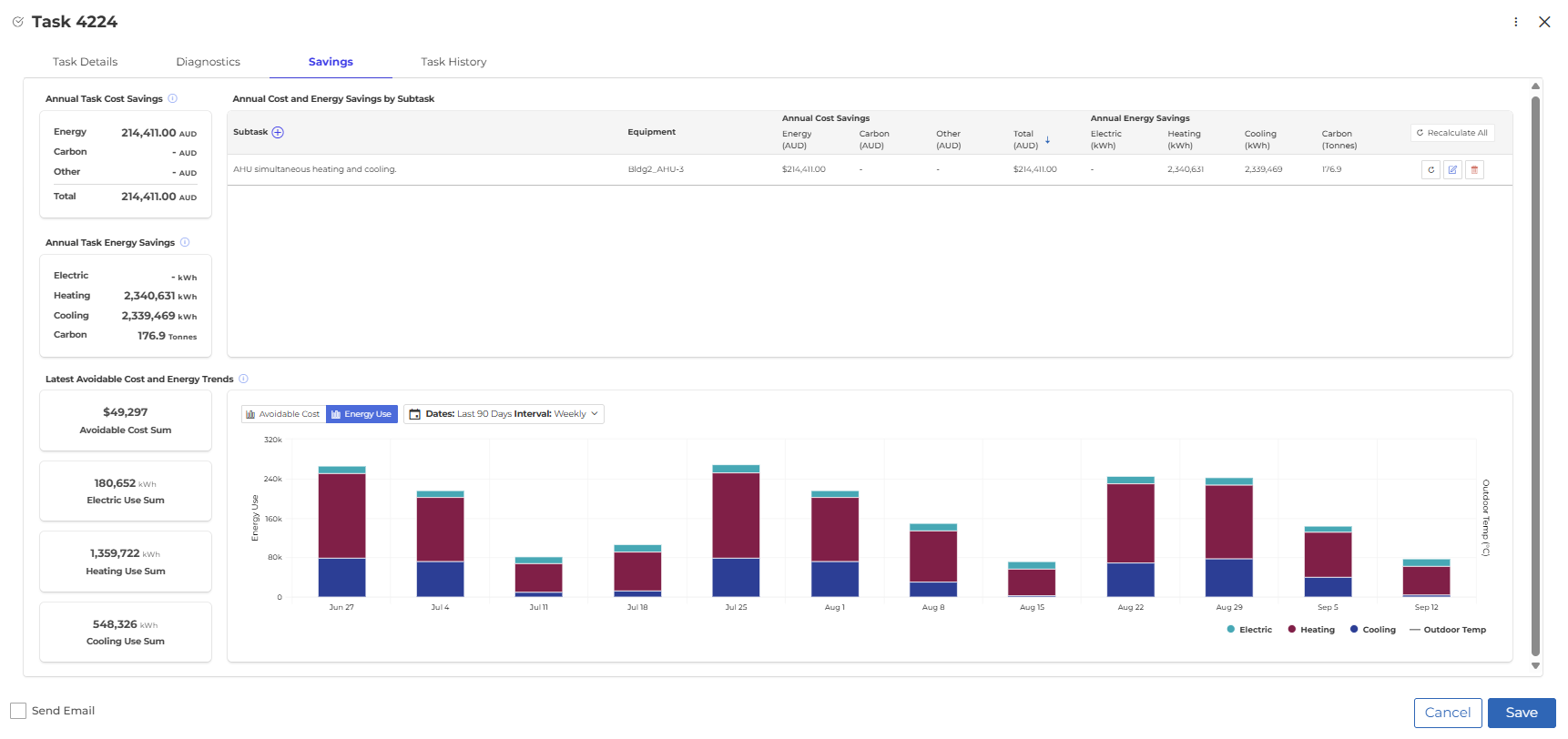Click the Jun 27 cooling bar segment

(x=341, y=578)
